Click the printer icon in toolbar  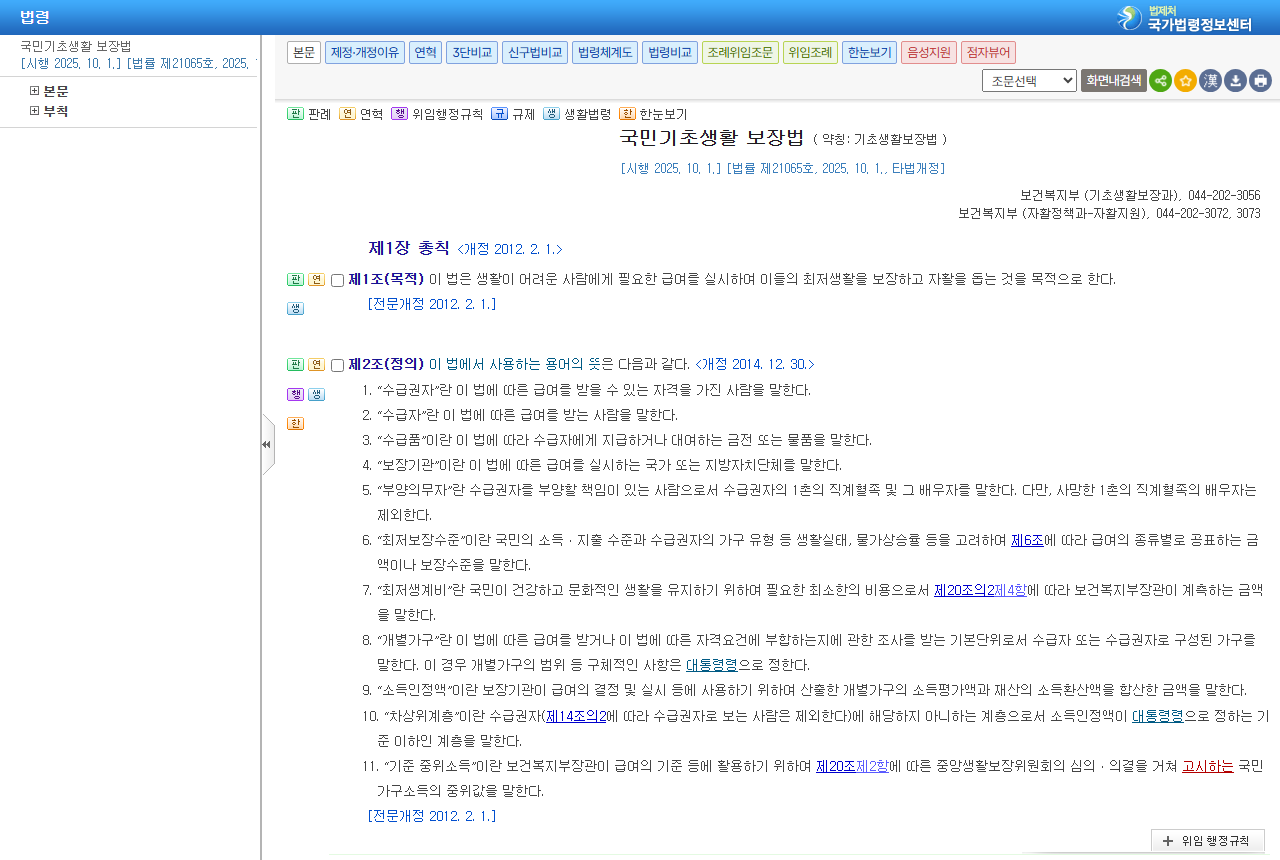[1260, 81]
